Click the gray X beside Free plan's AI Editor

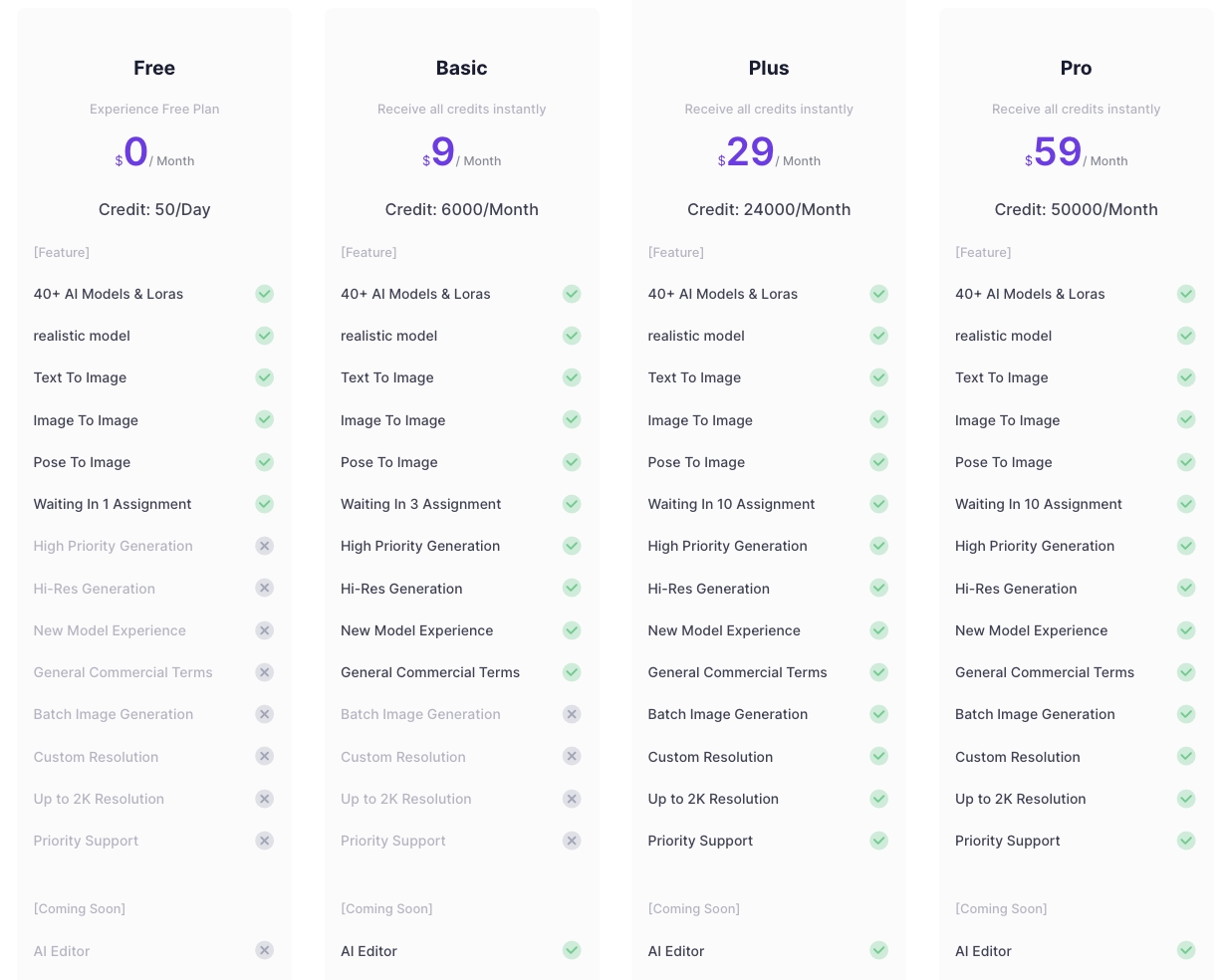tap(264, 951)
